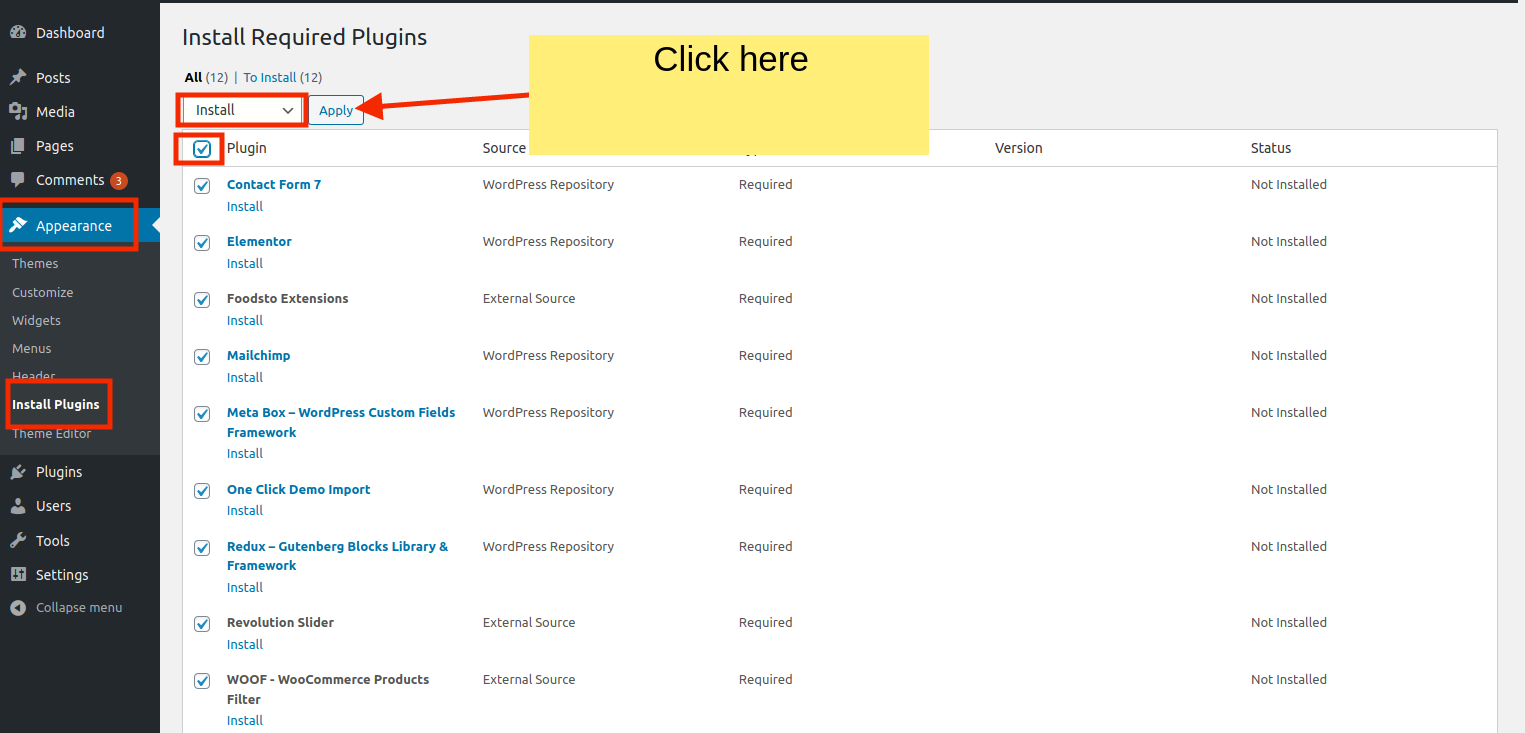1525x733 pixels.
Task: Open the Redux Gutenberg Blocks Library link
Action: [x=338, y=556]
